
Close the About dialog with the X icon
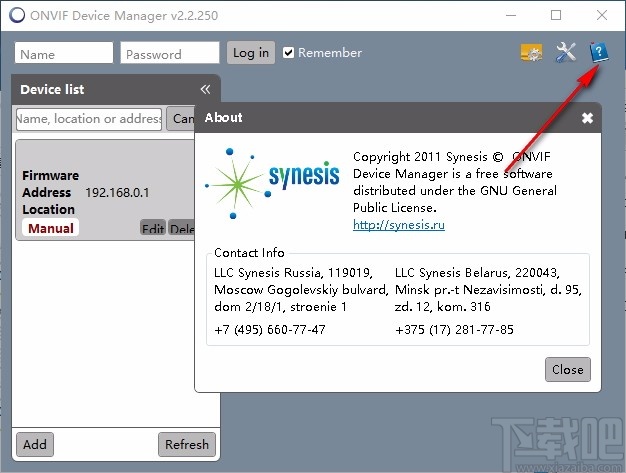[x=587, y=118]
